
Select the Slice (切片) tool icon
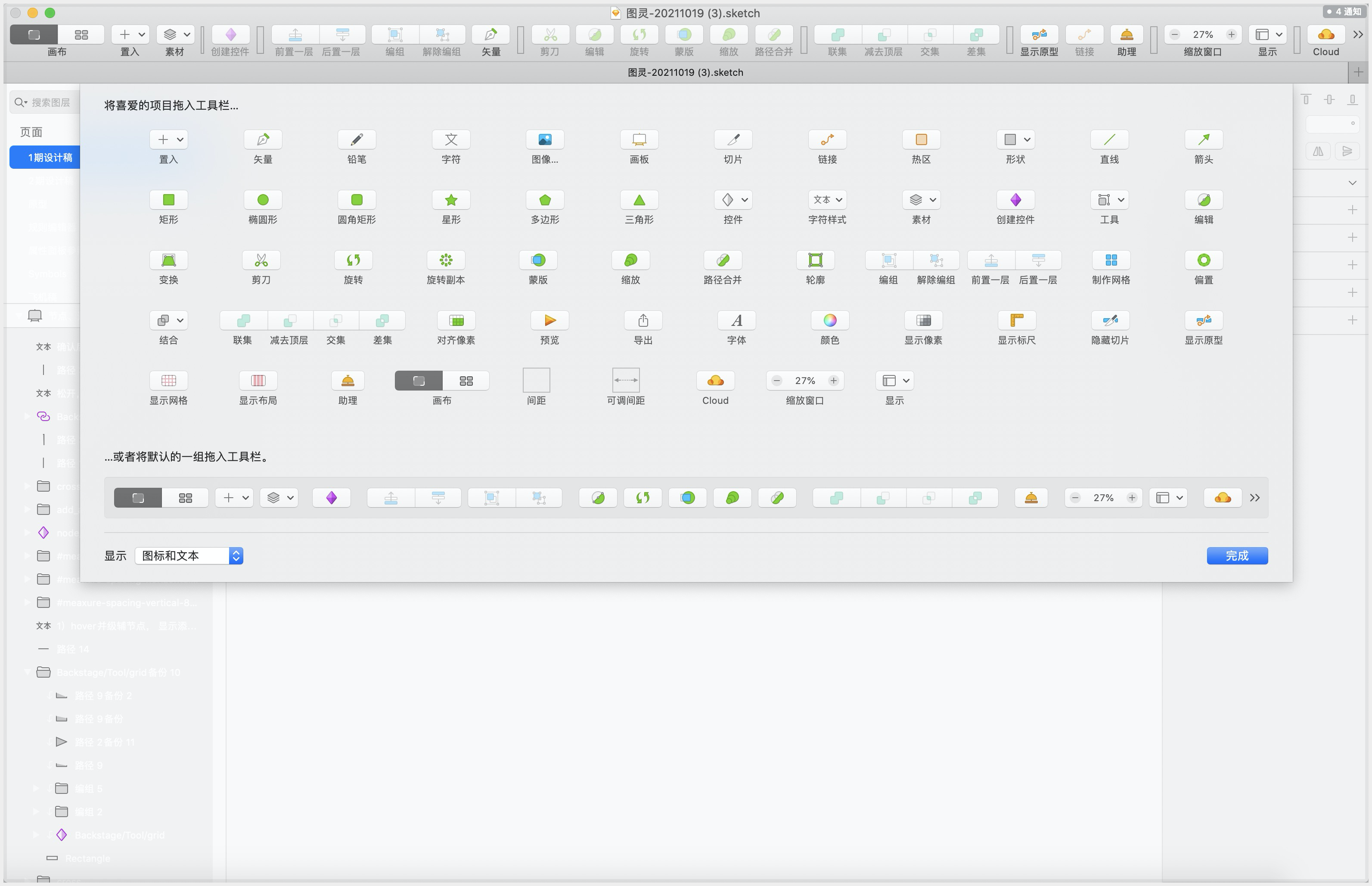pos(733,140)
